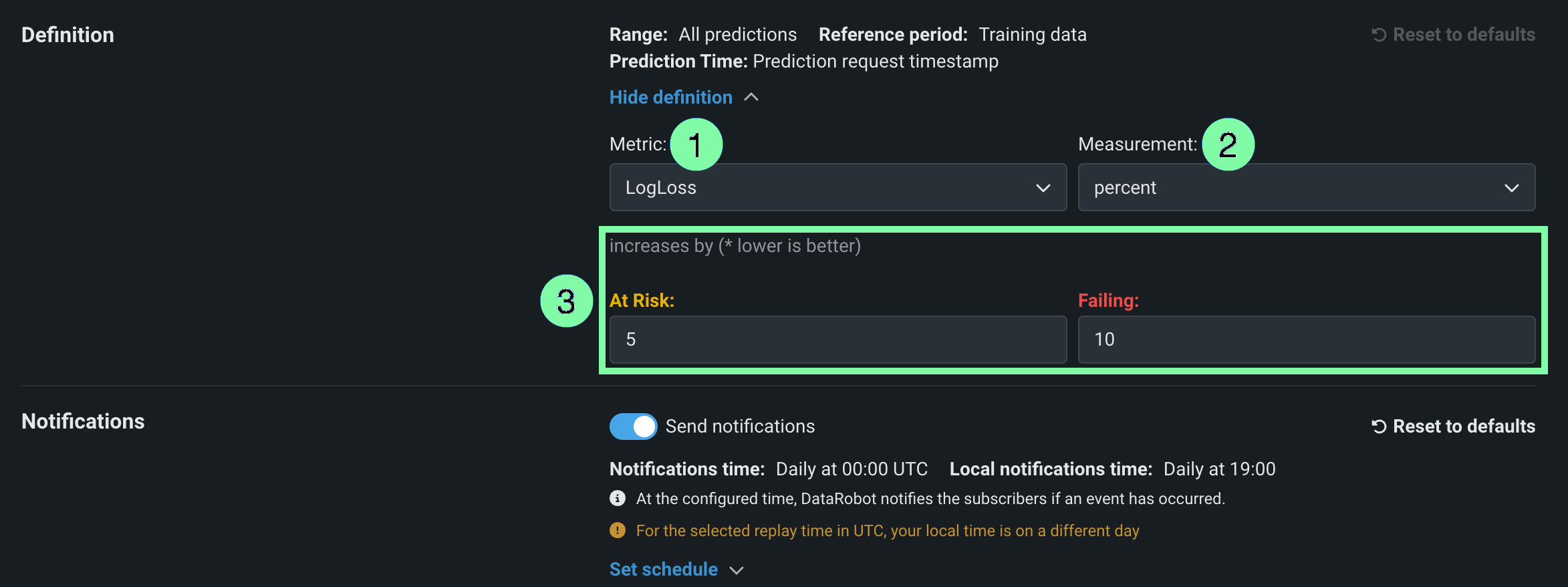Expand the Set schedule section

pos(663,570)
